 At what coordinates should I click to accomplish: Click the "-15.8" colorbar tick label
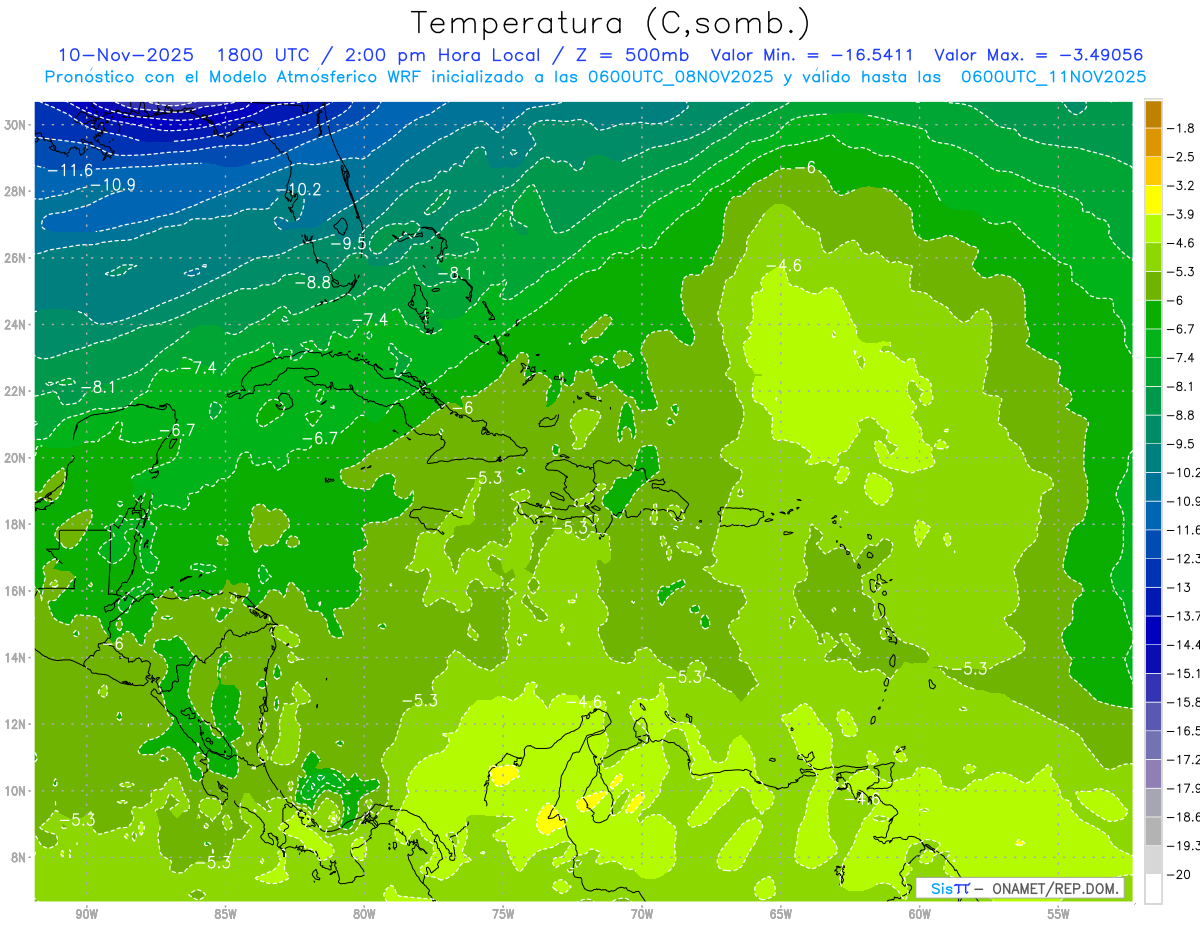1183,703
